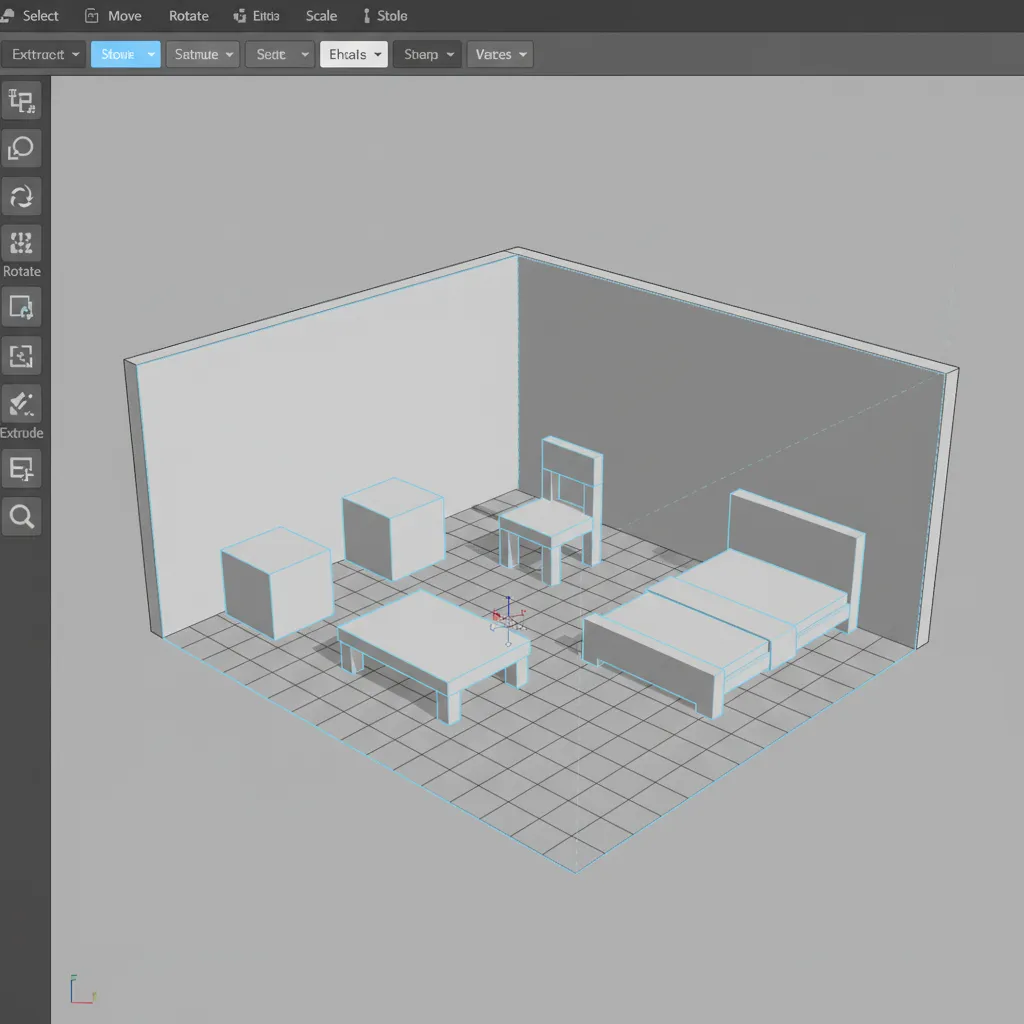Toggle the highlighted Stone mode button

[x=124, y=54]
